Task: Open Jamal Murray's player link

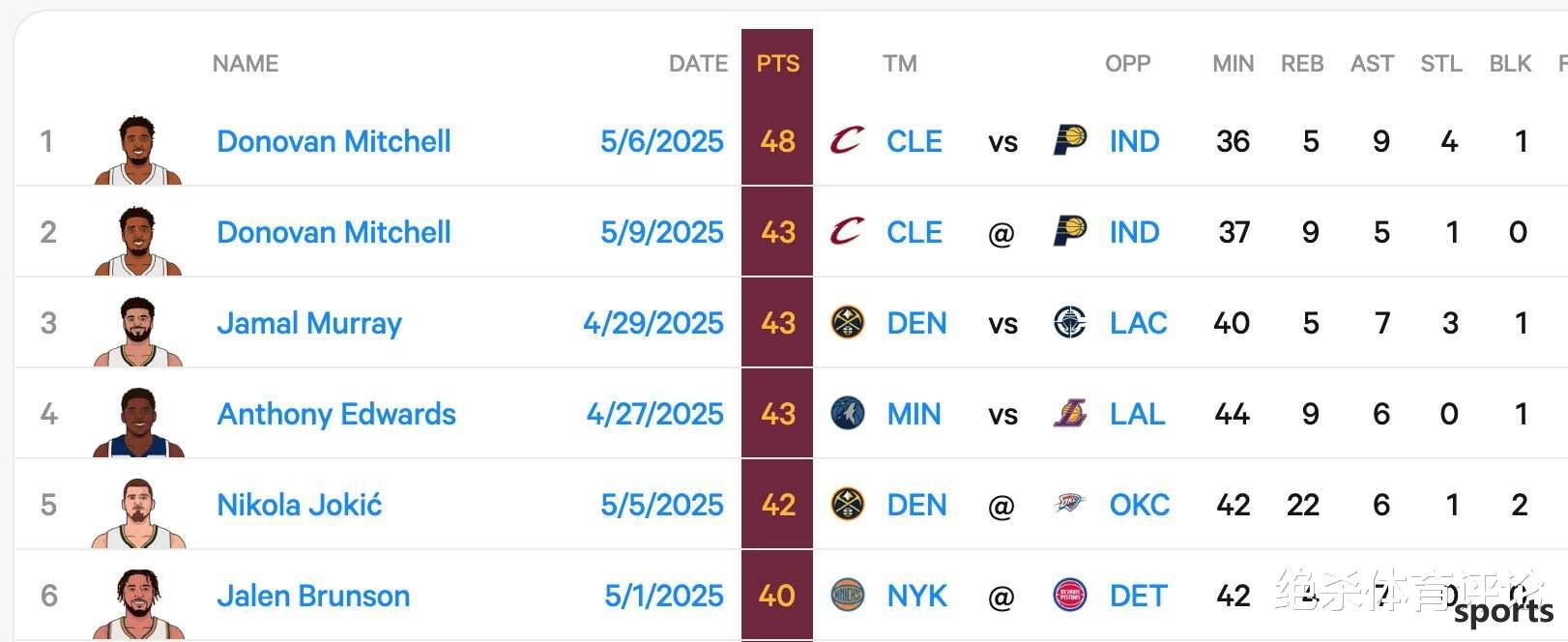Action: (x=309, y=323)
